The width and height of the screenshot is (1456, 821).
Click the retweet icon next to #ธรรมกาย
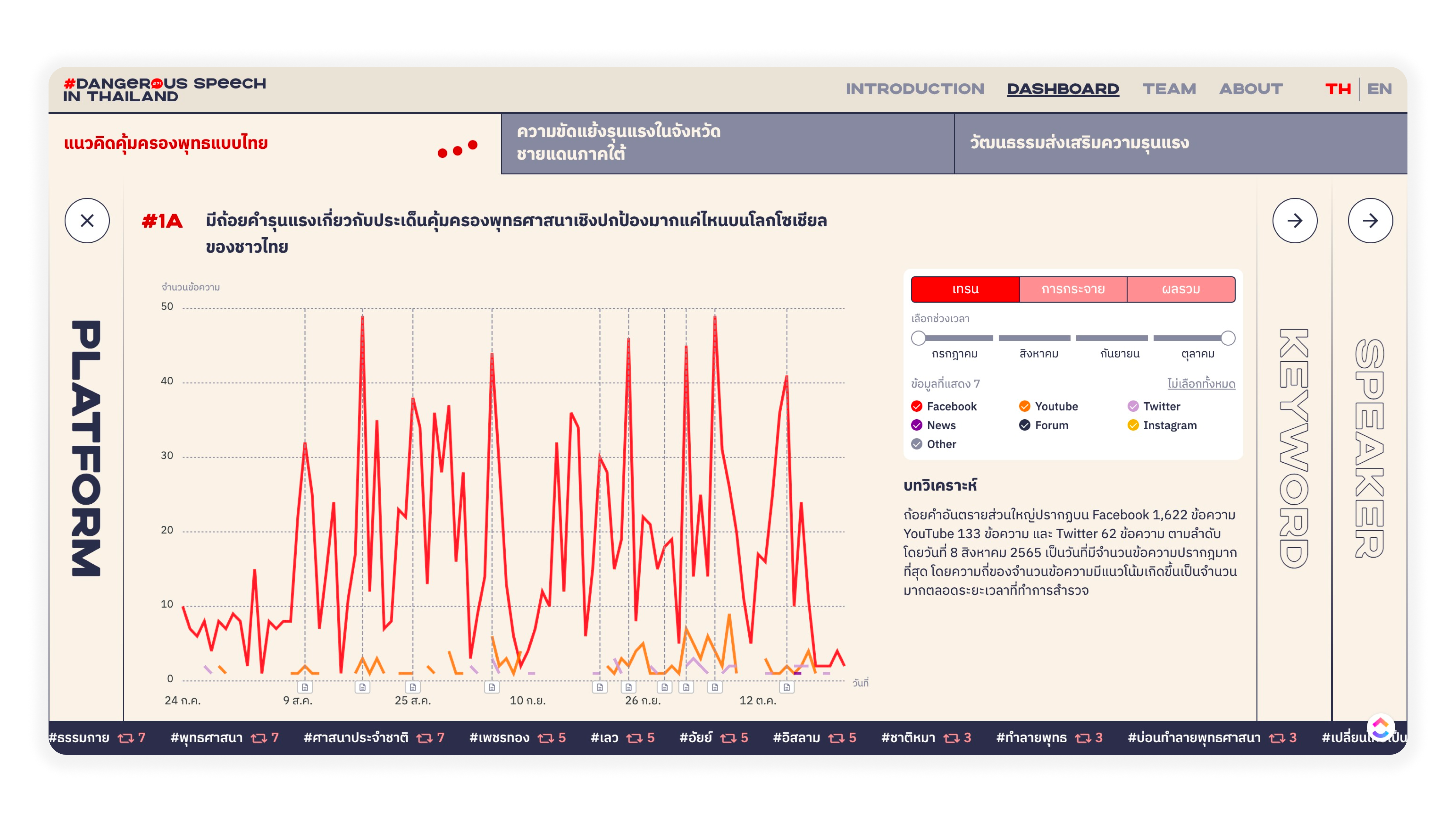[x=126, y=738]
